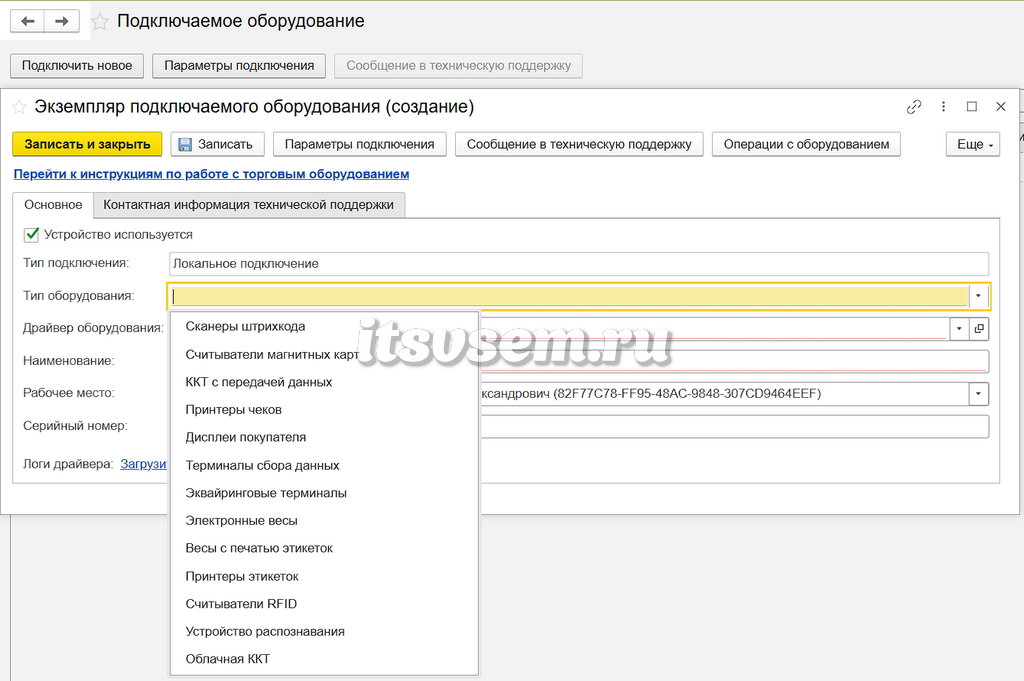Select Электронные весы entry
1024x681 pixels.
[325, 521]
